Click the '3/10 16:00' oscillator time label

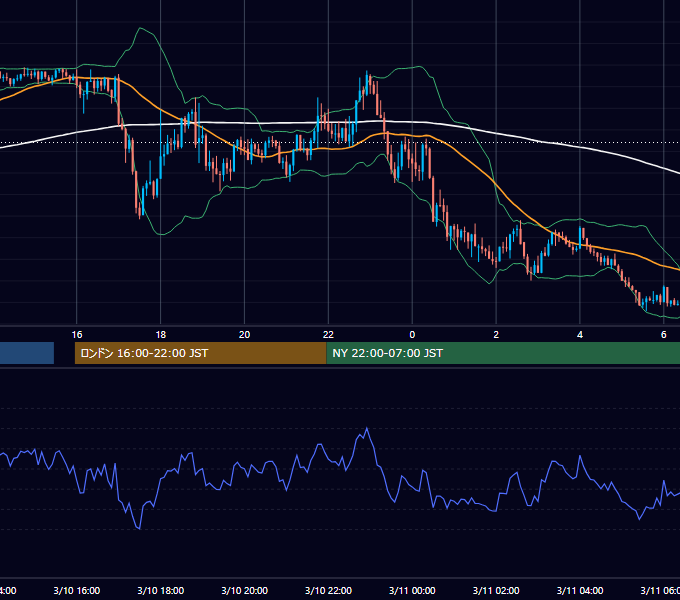click(77, 590)
